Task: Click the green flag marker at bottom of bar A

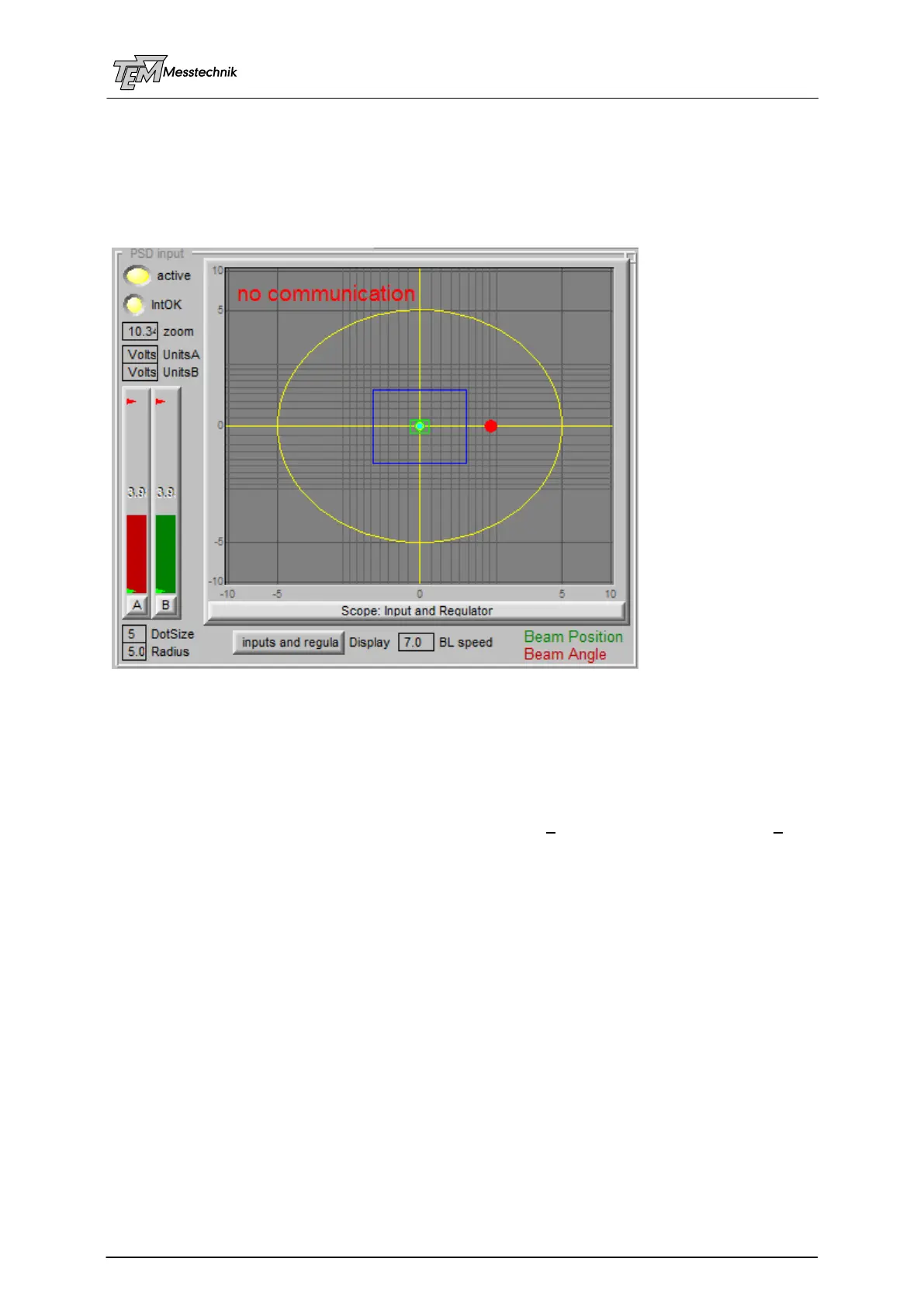Action: [130, 591]
